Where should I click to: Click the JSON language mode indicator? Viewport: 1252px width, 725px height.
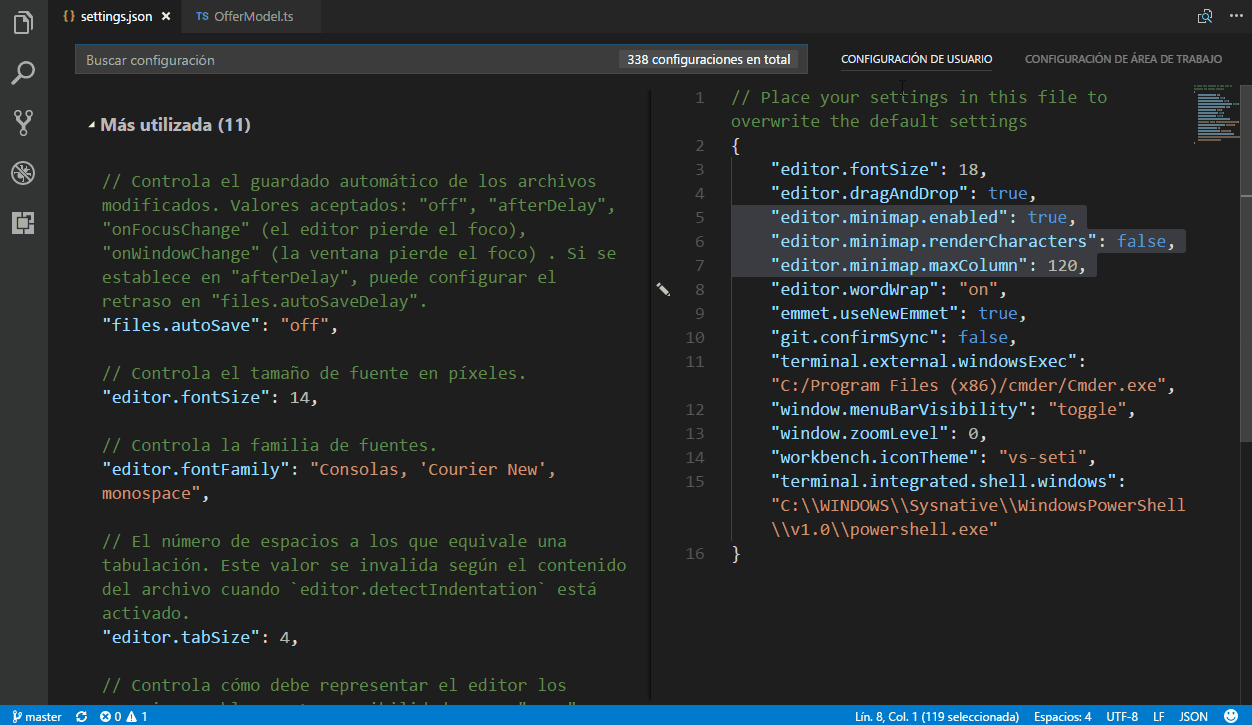click(1193, 717)
